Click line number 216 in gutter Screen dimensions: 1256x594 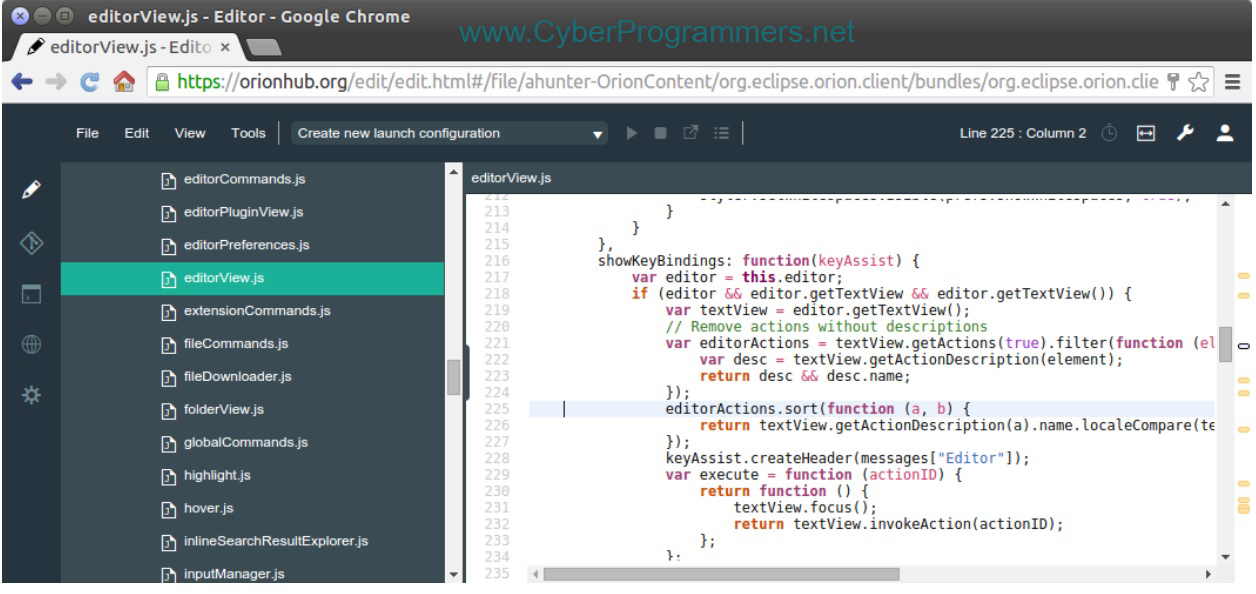coord(496,260)
